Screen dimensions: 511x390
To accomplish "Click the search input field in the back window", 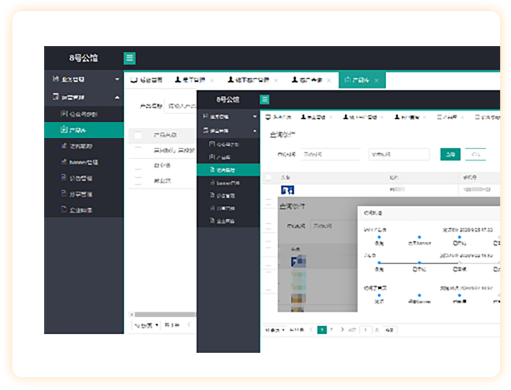I will (x=181, y=106).
